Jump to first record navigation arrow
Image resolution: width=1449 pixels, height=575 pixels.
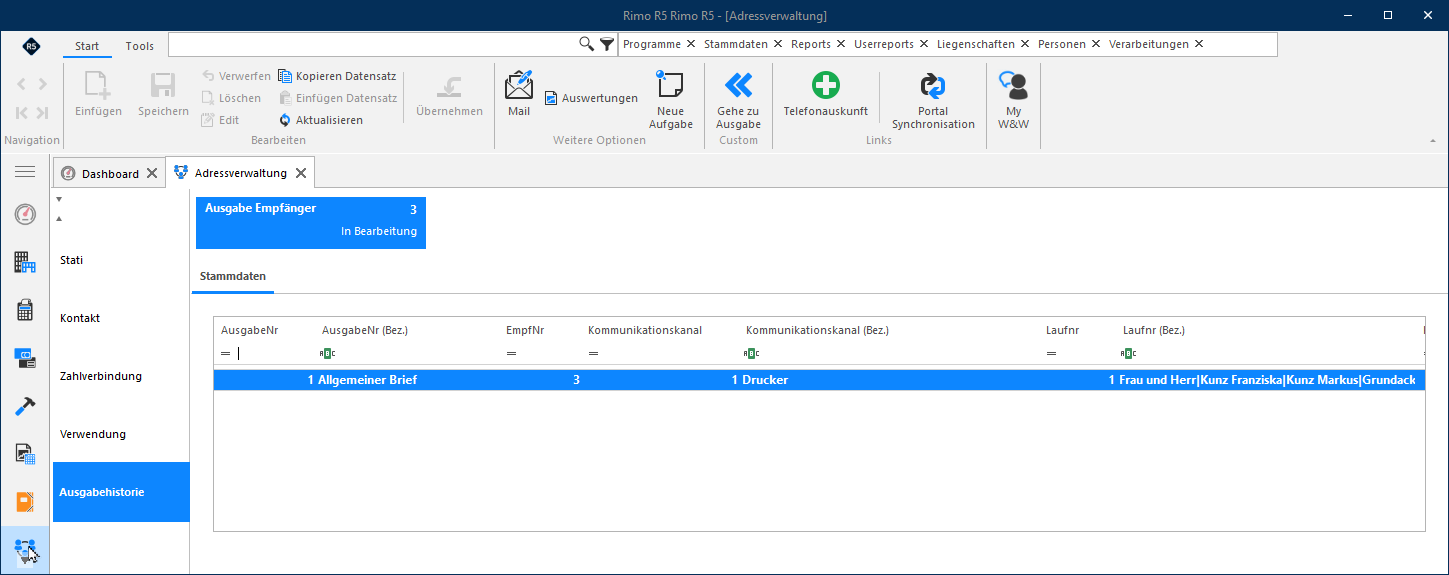click(22, 113)
